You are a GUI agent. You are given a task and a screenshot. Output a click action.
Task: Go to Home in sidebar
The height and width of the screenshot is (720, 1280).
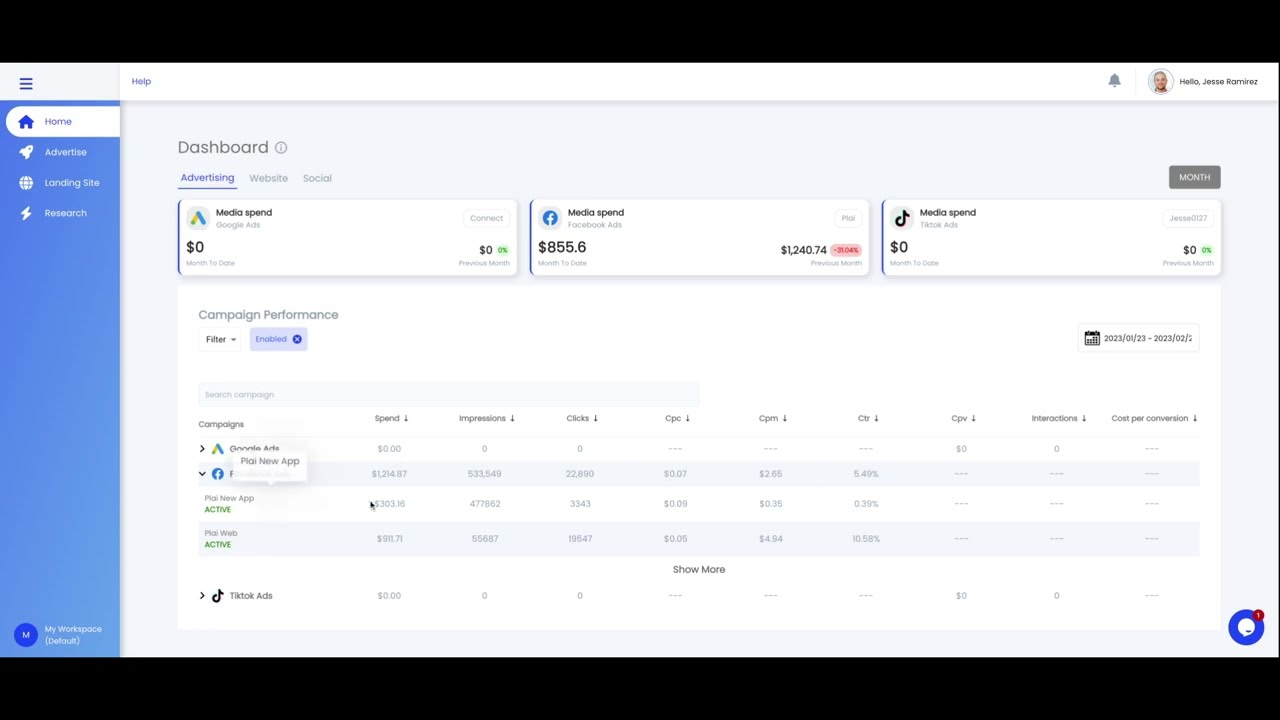62,121
